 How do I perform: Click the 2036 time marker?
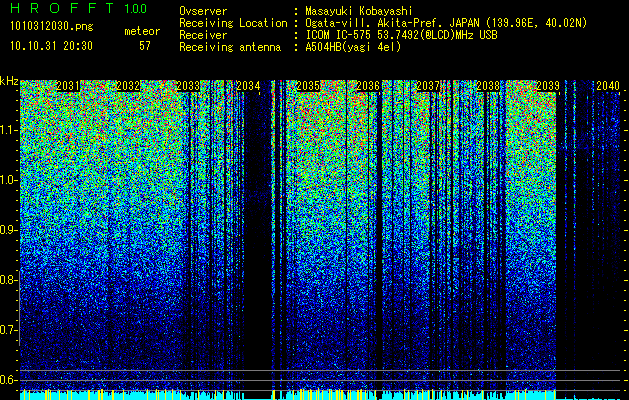pos(368,86)
